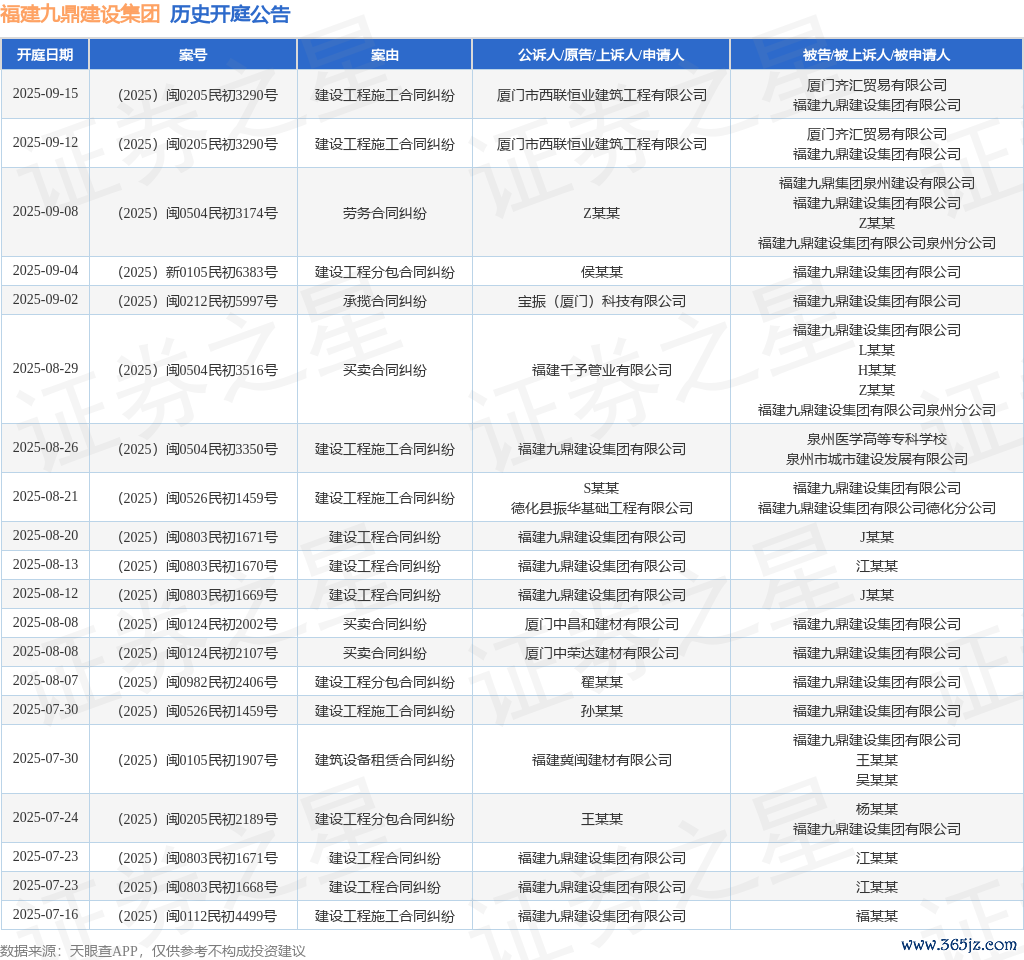The image size is (1024, 960).
Task: Click the 2025-08-29 hearing date cell
Action: coord(45,369)
